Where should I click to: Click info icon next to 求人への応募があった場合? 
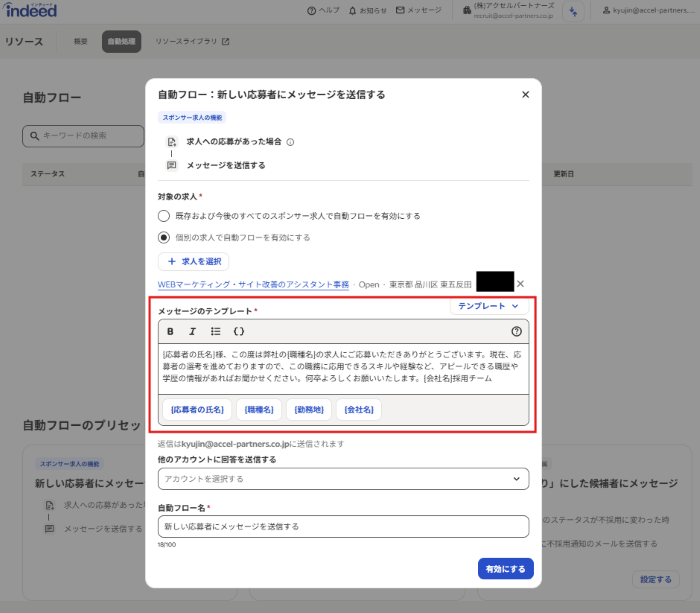click(290, 142)
